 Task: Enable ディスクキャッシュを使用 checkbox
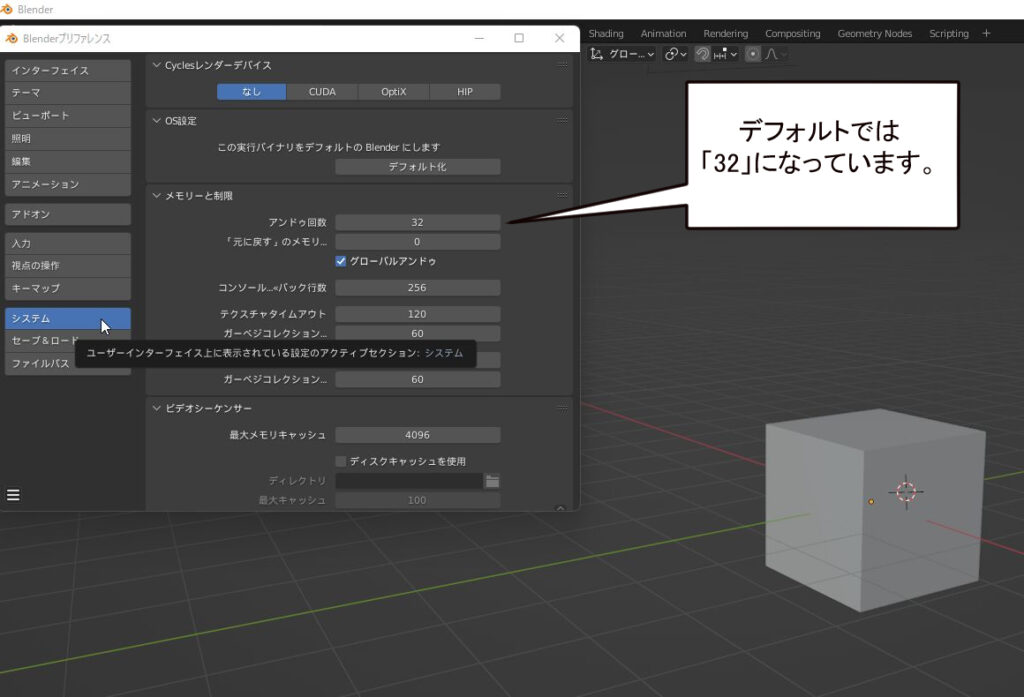pyautogui.click(x=340, y=461)
